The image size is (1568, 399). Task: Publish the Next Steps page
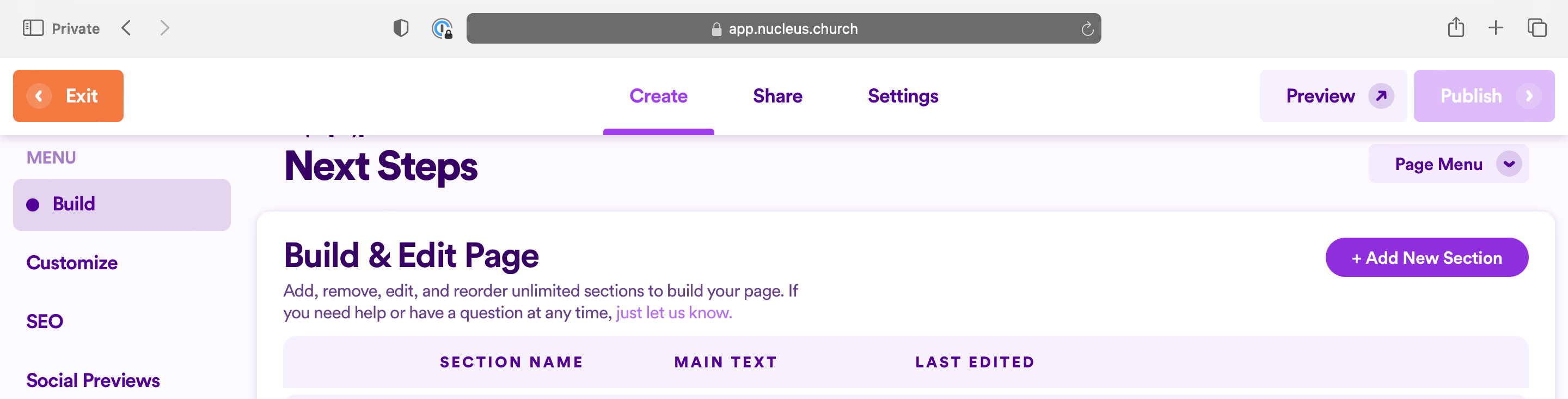click(1484, 95)
